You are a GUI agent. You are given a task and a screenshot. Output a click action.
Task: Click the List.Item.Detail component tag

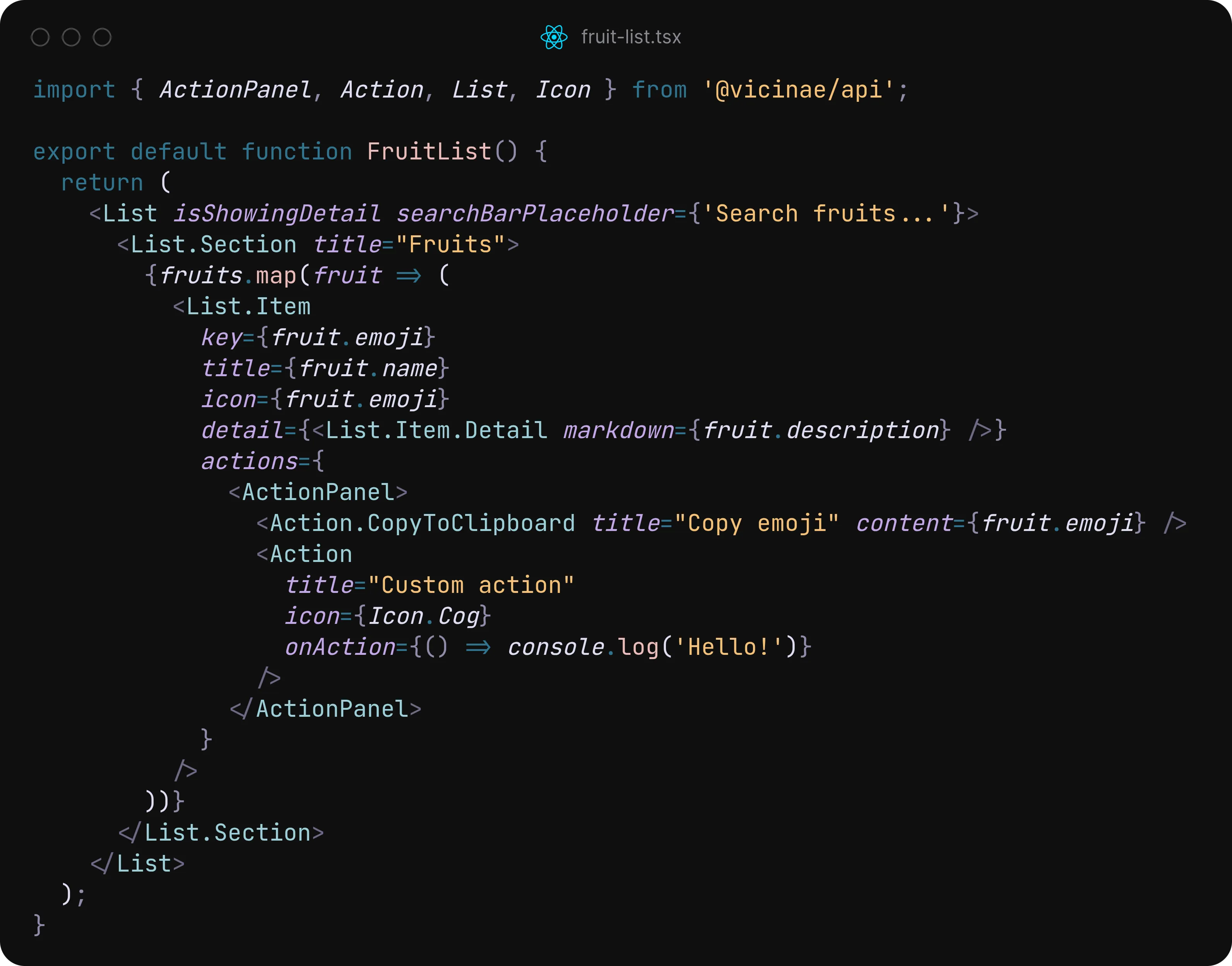[x=436, y=430]
